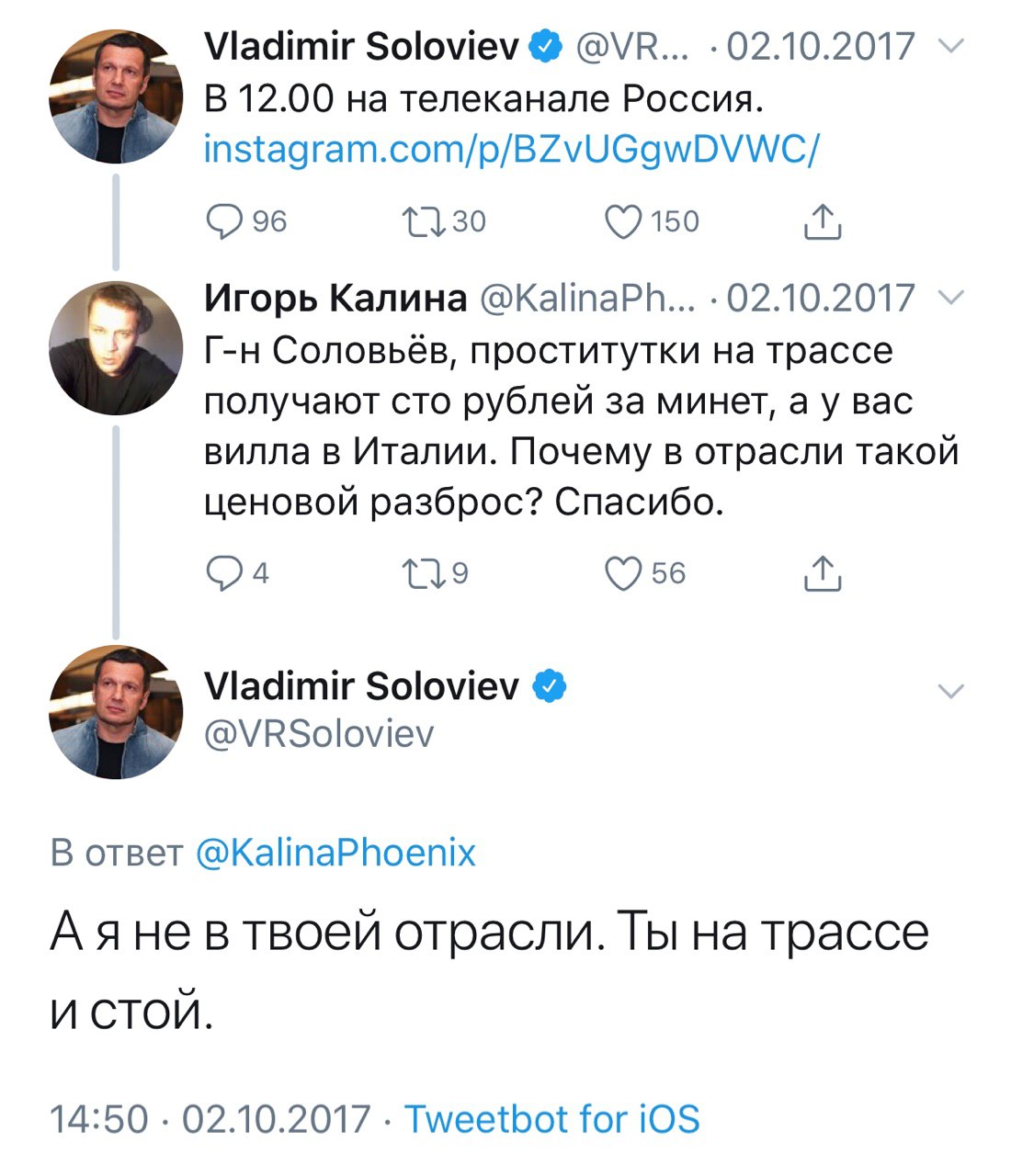The image size is (1011, 1176).
Task: Open Vladimir Soloviev's avatar on first tweet
Action: coord(116,96)
